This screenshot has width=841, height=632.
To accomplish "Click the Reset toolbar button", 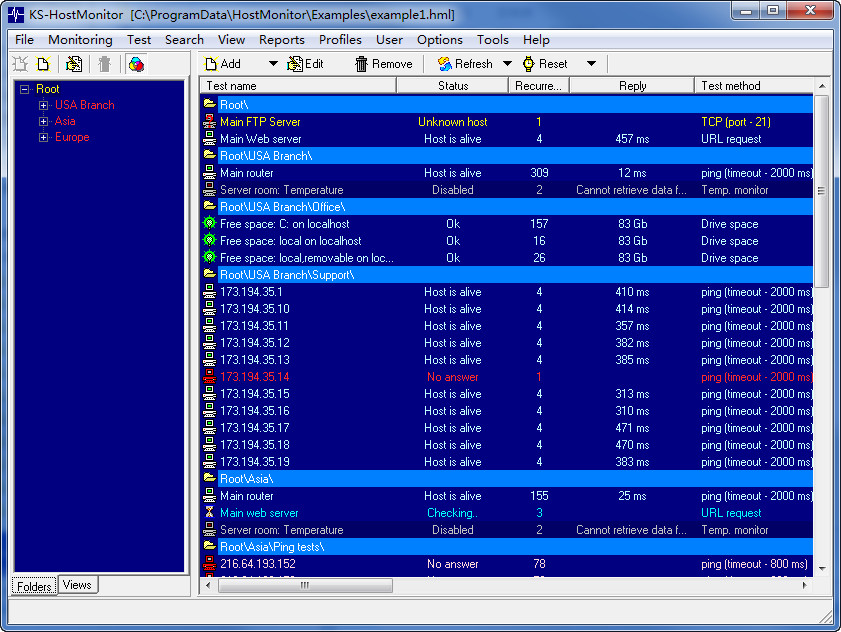I will click(545, 64).
